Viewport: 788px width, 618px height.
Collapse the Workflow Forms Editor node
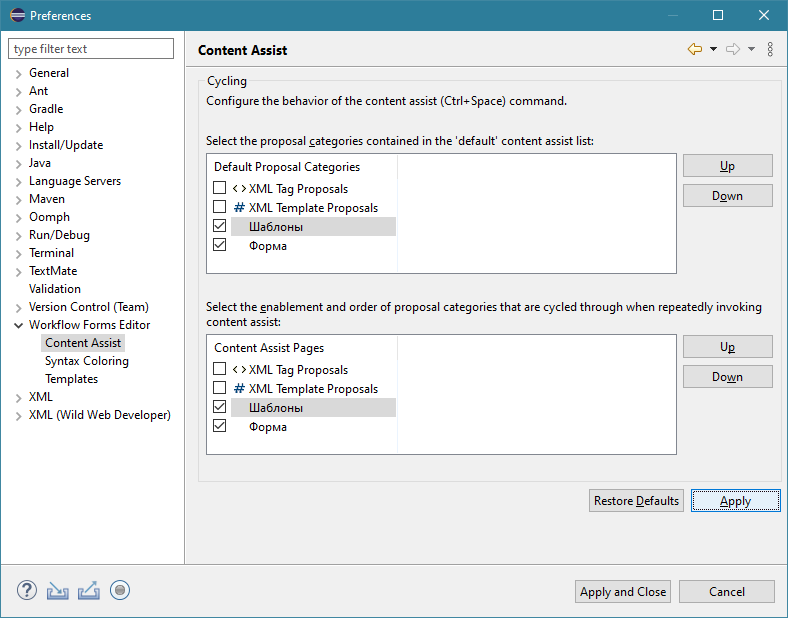pyautogui.click(x=19, y=325)
